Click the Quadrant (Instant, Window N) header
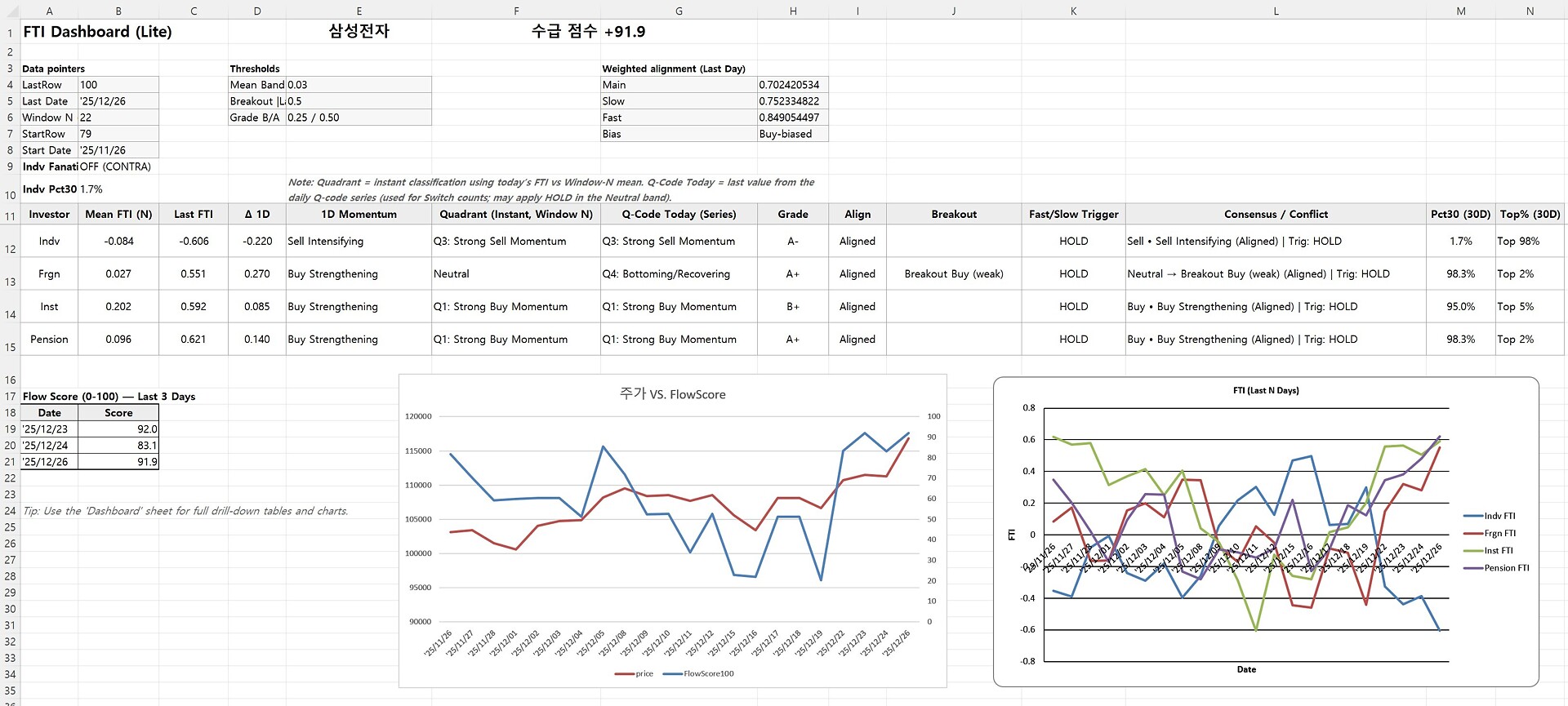This screenshot has width=1568, height=706. 515,214
